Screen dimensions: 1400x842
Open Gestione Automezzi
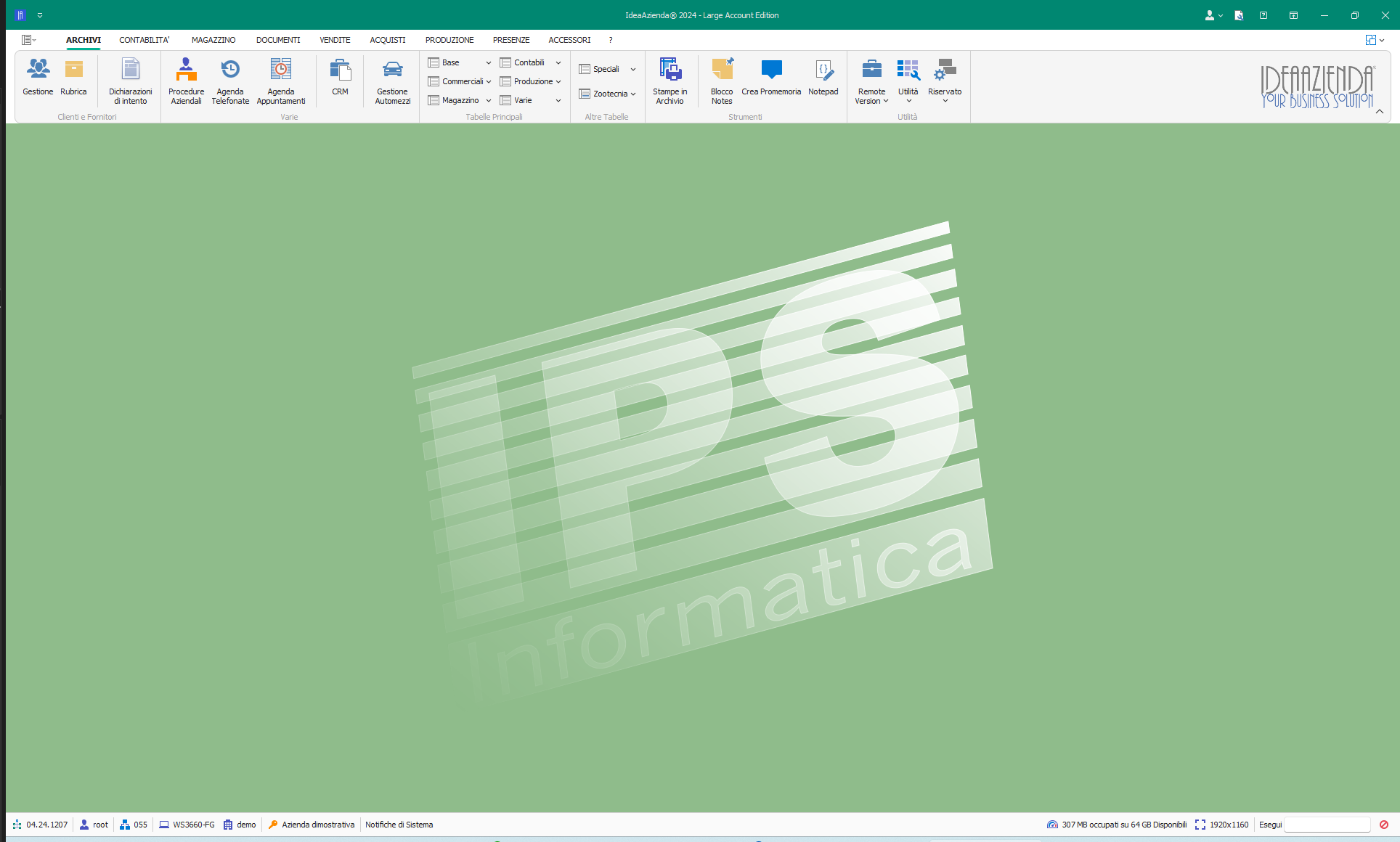coord(392,81)
